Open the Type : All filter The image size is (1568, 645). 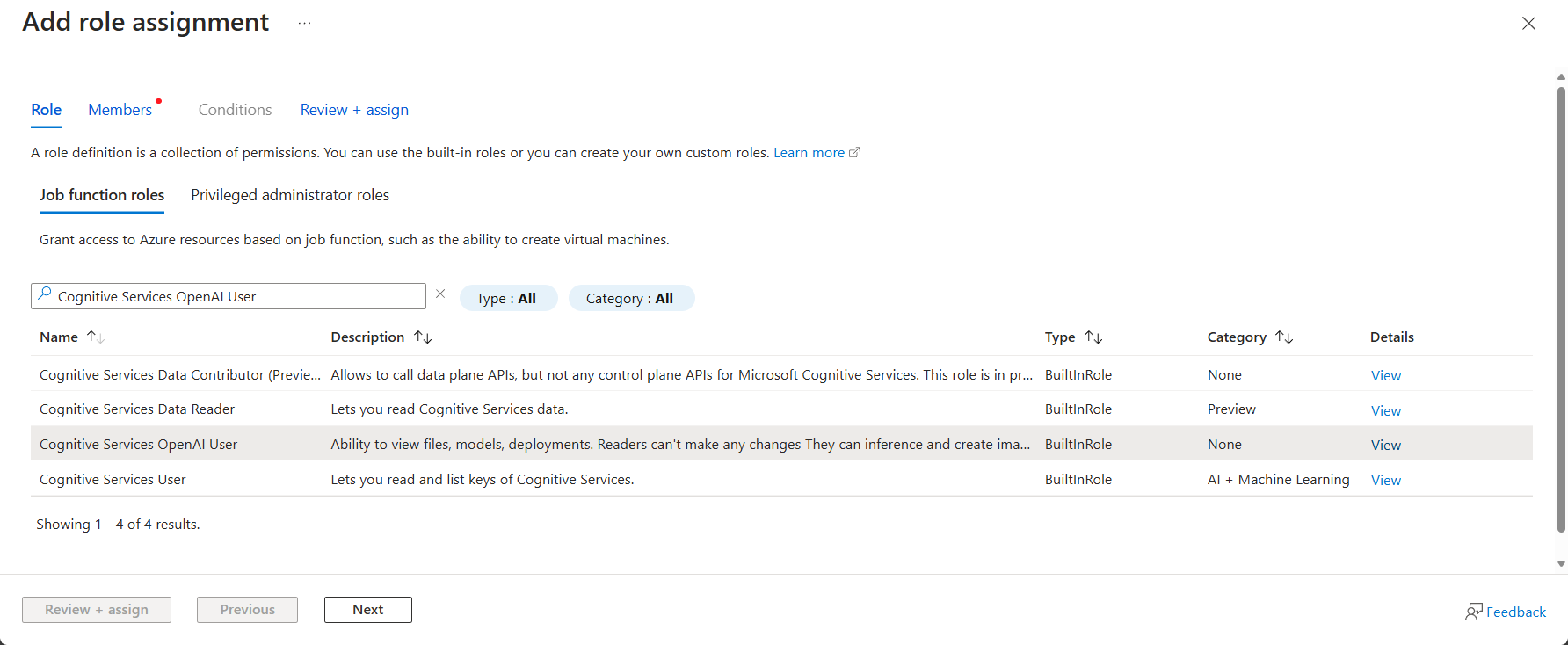pyautogui.click(x=507, y=299)
